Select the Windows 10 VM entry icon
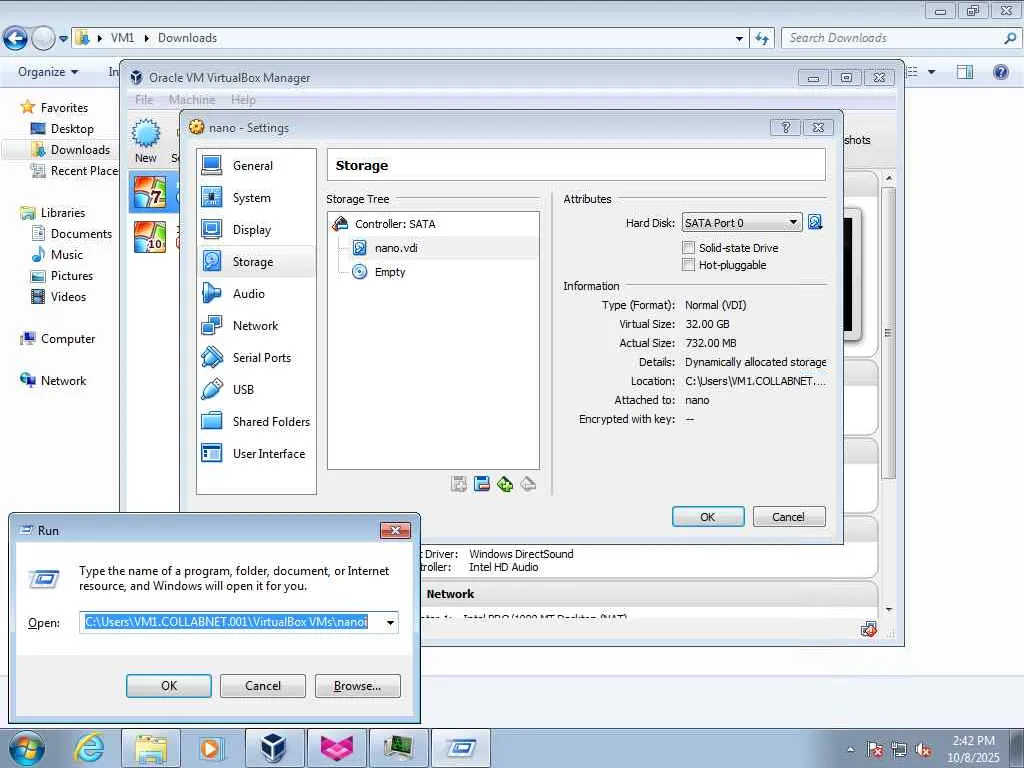Viewport: 1024px width, 768px height. pos(150,236)
